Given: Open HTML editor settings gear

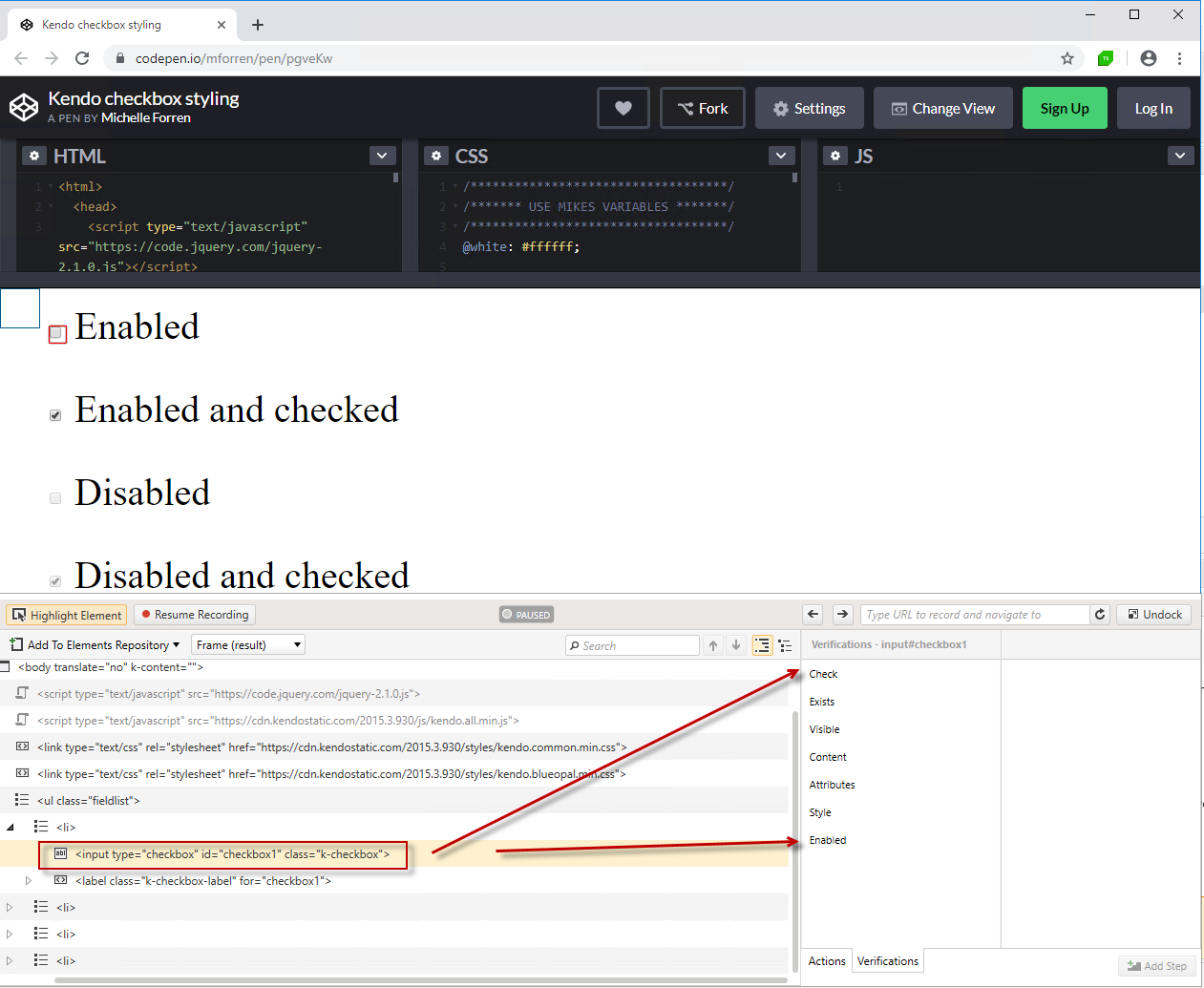Looking at the screenshot, I should point(34,156).
